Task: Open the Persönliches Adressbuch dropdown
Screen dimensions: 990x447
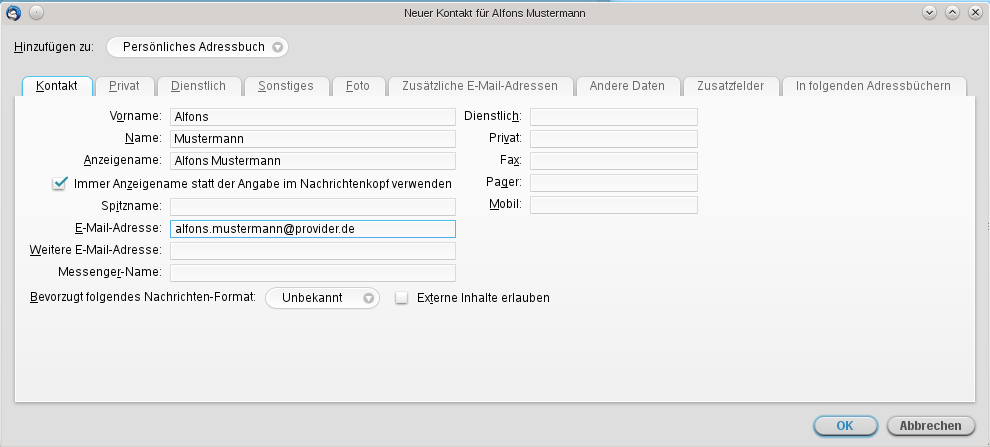Action: tap(198, 47)
